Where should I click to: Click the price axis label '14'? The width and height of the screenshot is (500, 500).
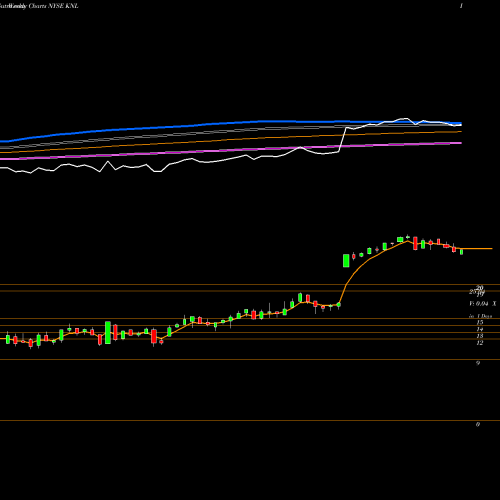[480, 329]
